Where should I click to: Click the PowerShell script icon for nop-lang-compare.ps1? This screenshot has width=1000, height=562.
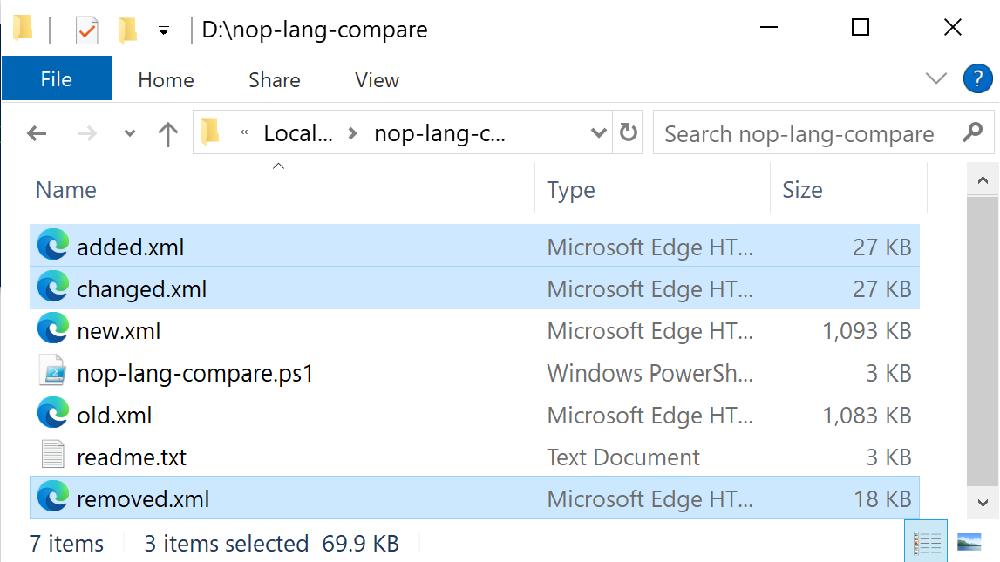[x=53, y=372]
